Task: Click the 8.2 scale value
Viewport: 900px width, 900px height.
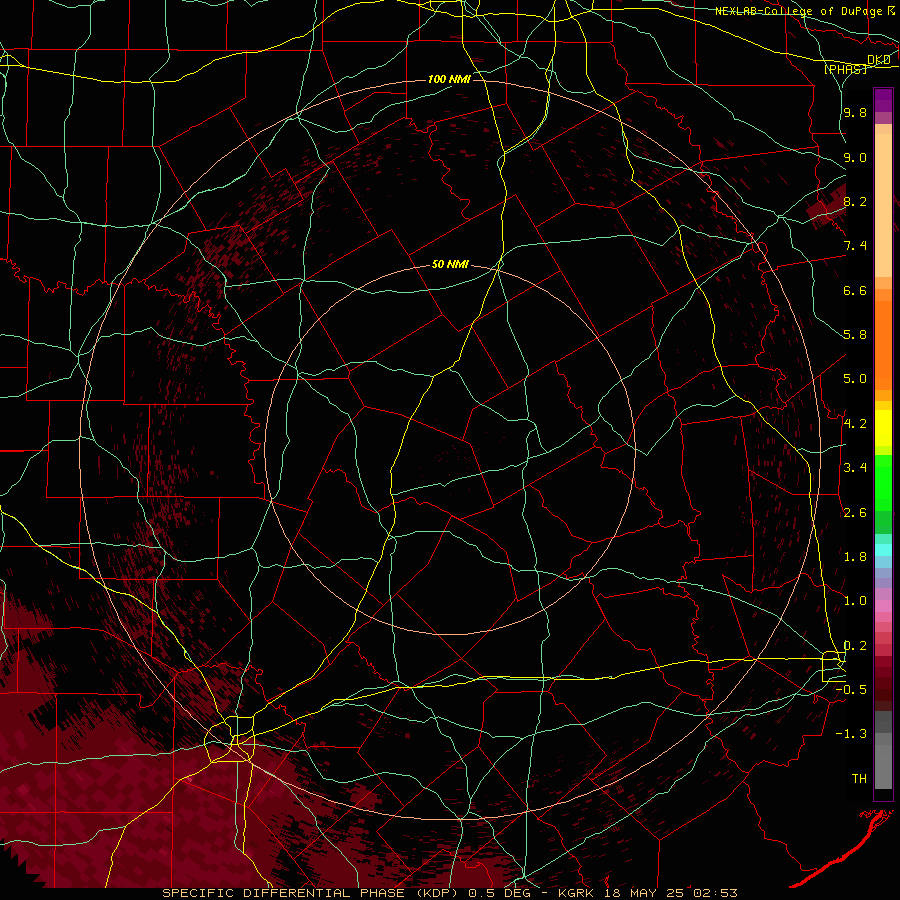Action: click(855, 201)
